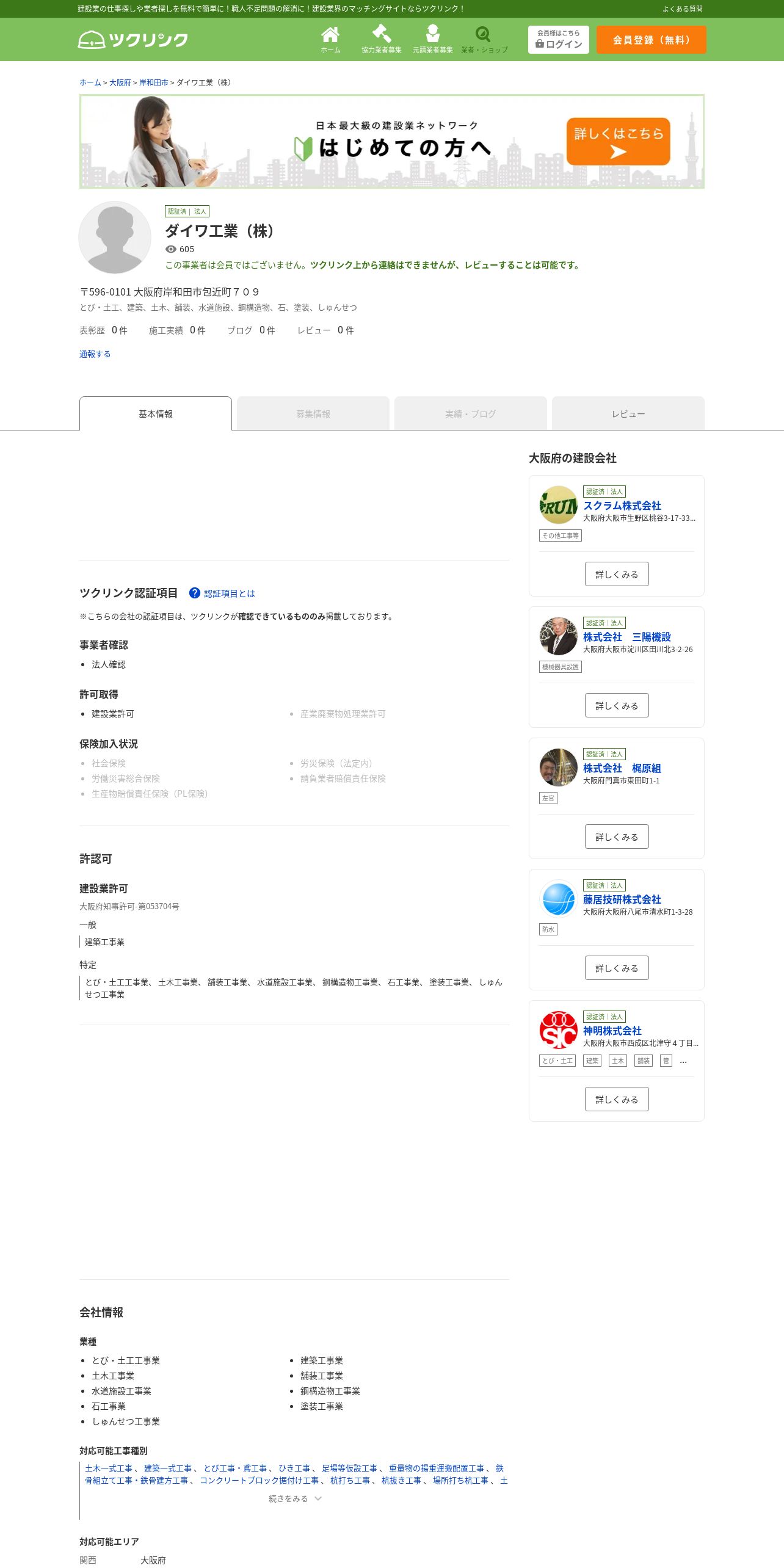Click the とび・土工 tag on 神明 card
Viewport: 784px width, 1568px height.
557,1061
